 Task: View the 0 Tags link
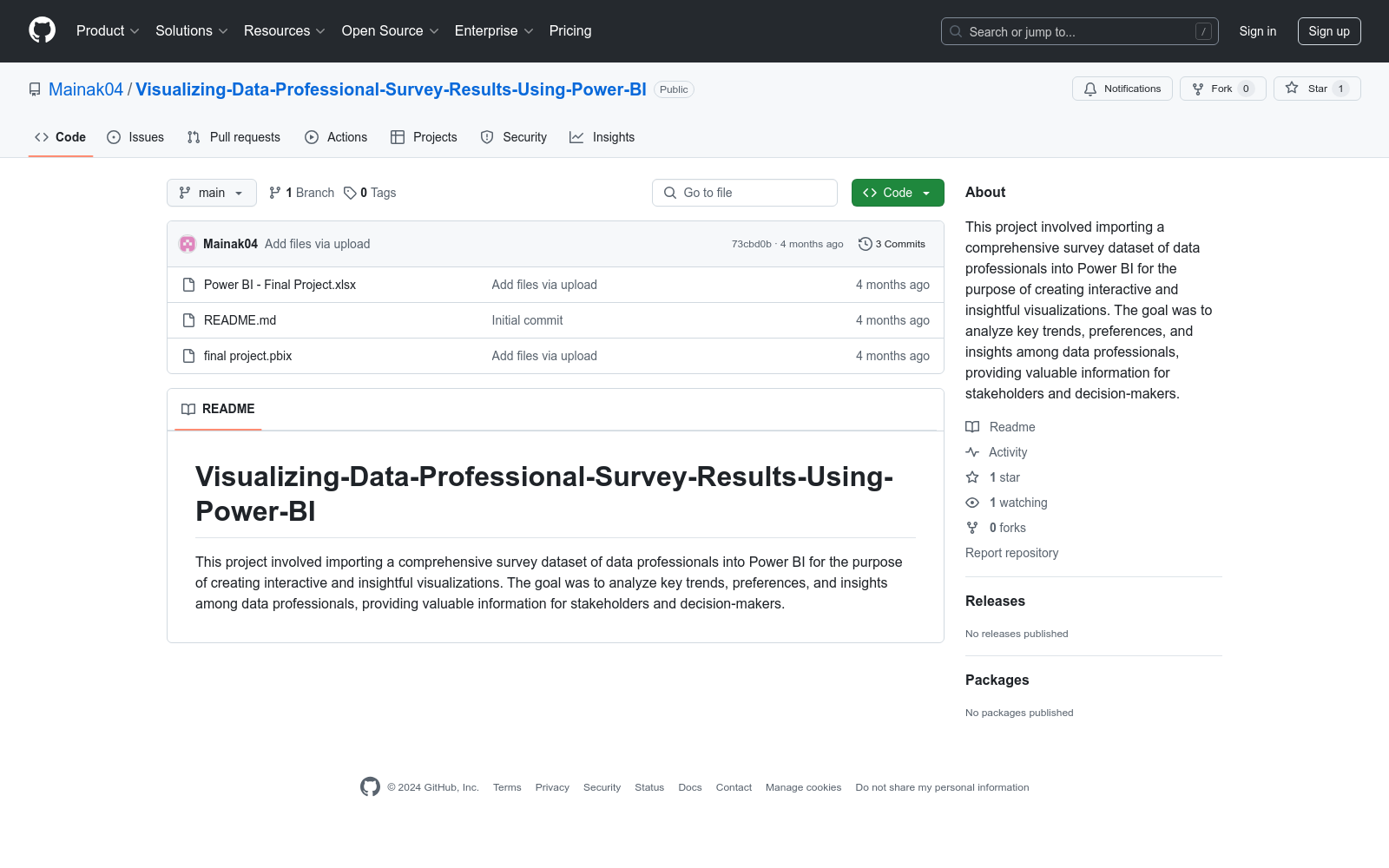(370, 193)
